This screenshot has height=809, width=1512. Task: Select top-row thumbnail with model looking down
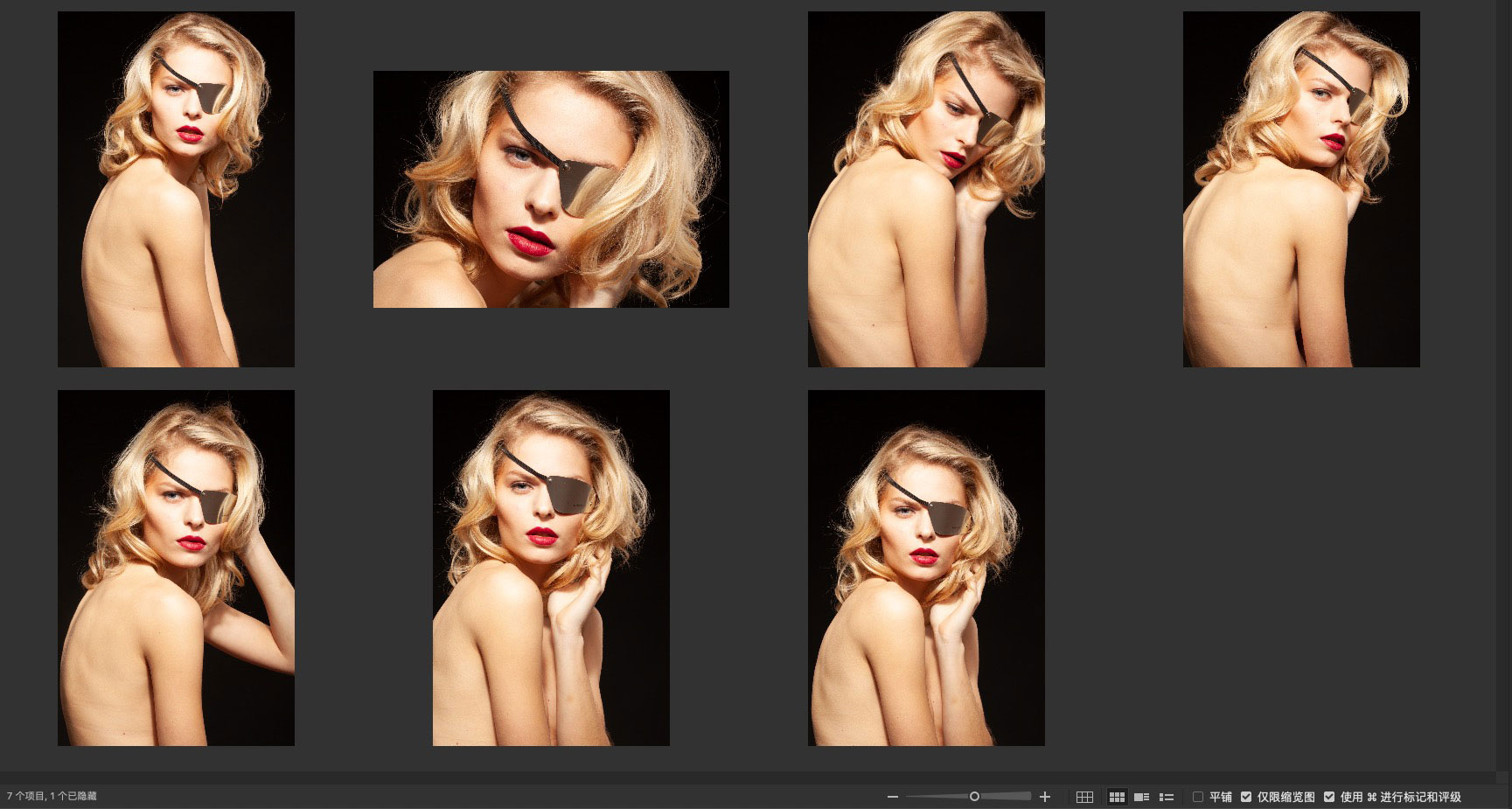[926, 189]
